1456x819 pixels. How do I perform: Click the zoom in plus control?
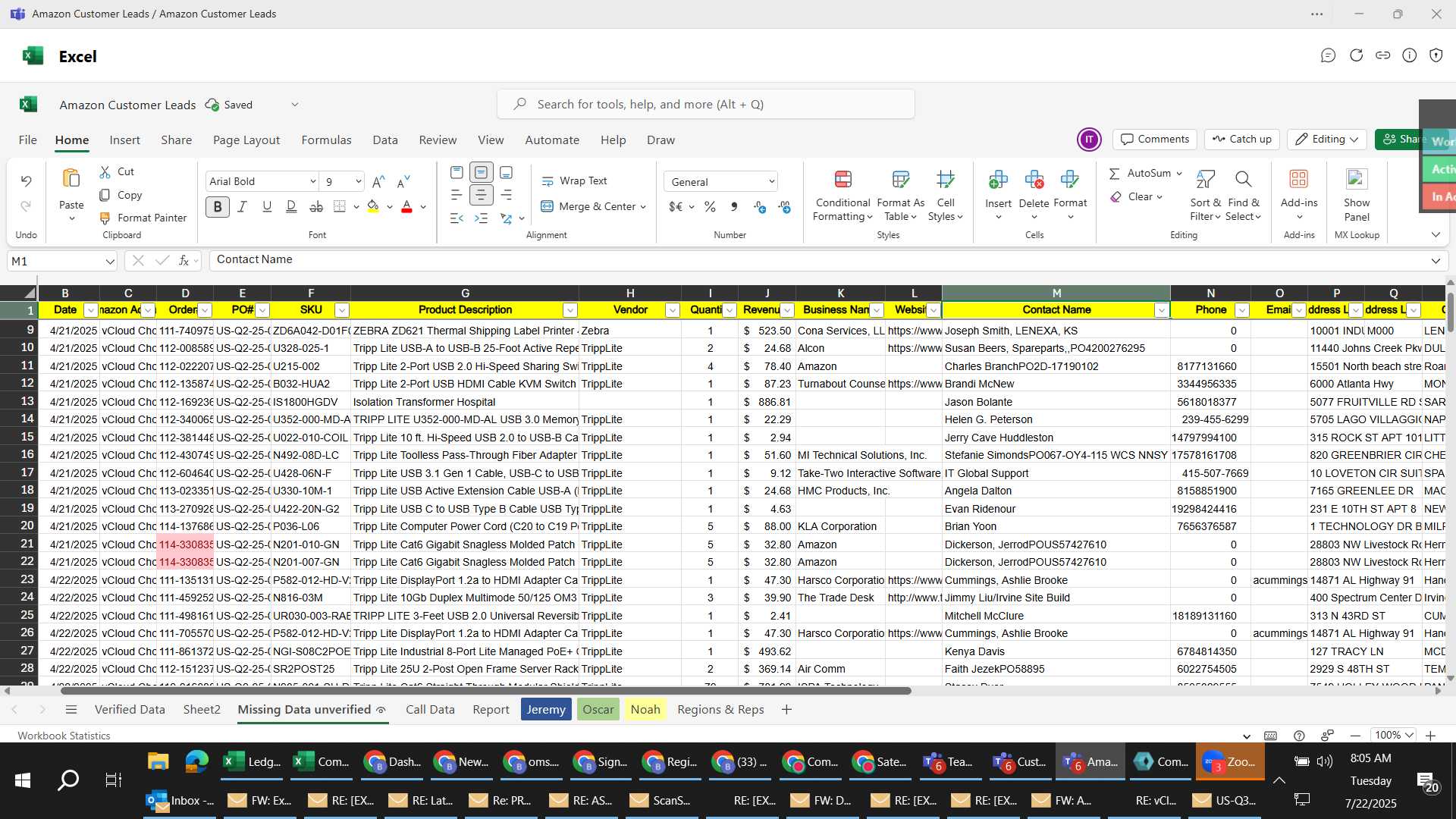tap(1430, 736)
